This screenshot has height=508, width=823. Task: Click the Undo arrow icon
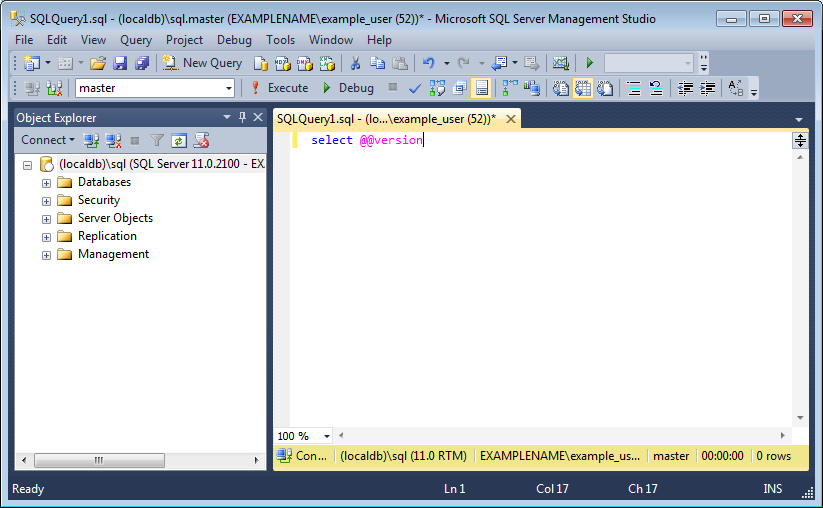(x=428, y=64)
